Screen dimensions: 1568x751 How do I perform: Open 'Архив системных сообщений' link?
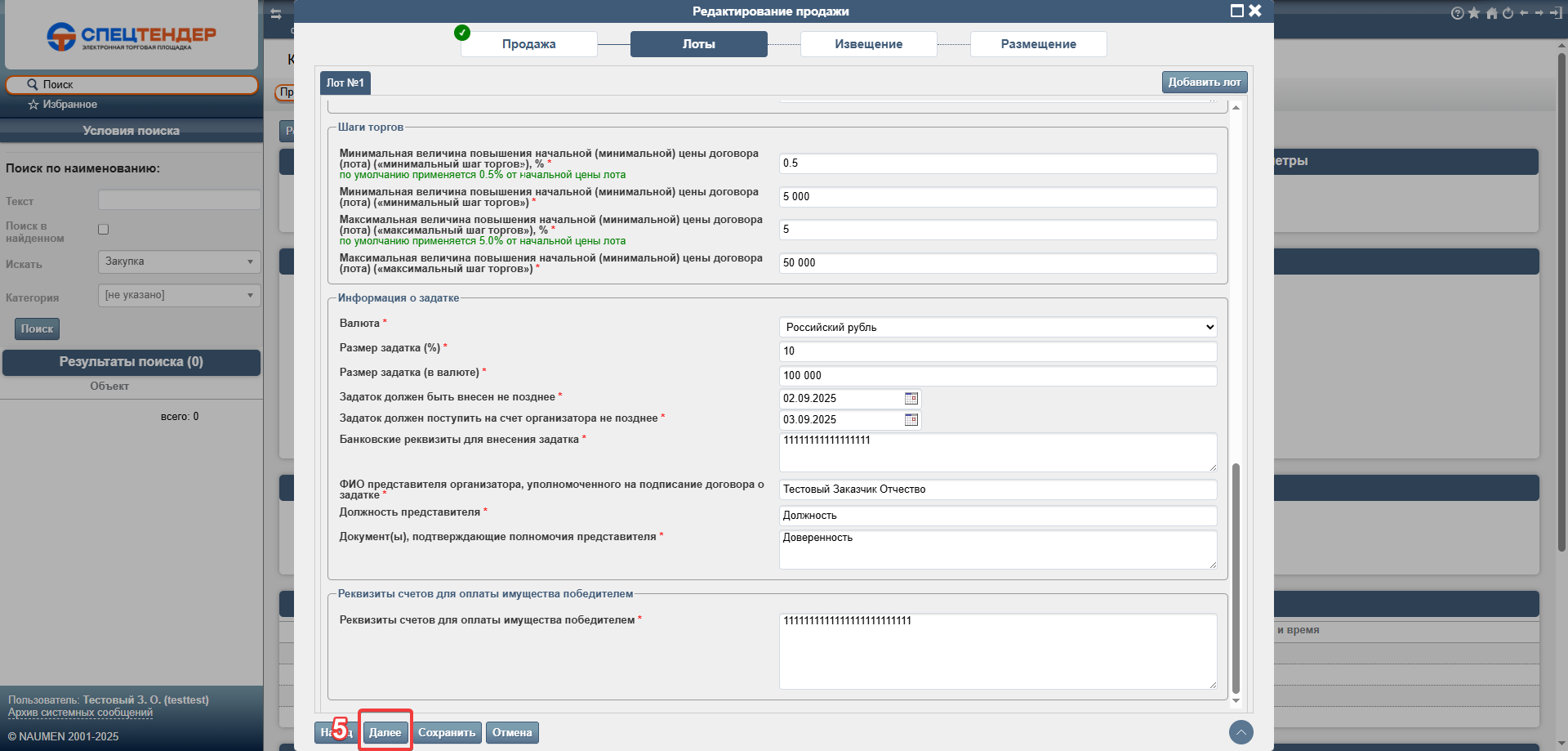click(x=80, y=713)
